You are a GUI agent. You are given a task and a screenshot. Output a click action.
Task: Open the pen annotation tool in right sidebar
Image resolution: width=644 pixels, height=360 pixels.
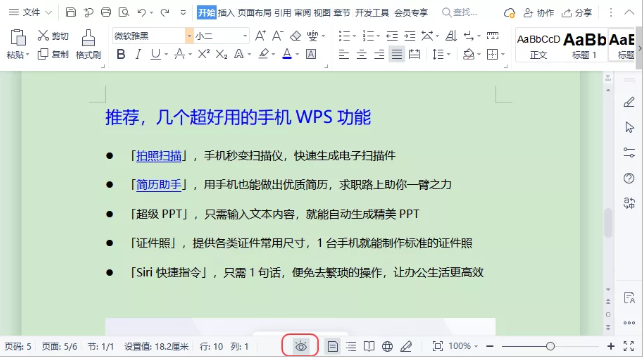[x=629, y=102]
